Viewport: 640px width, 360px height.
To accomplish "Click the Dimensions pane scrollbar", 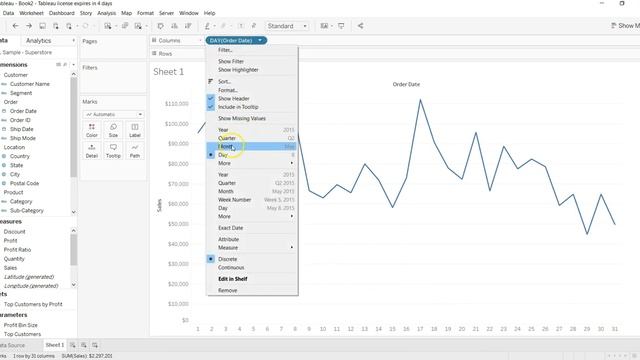I will tap(73, 127).
